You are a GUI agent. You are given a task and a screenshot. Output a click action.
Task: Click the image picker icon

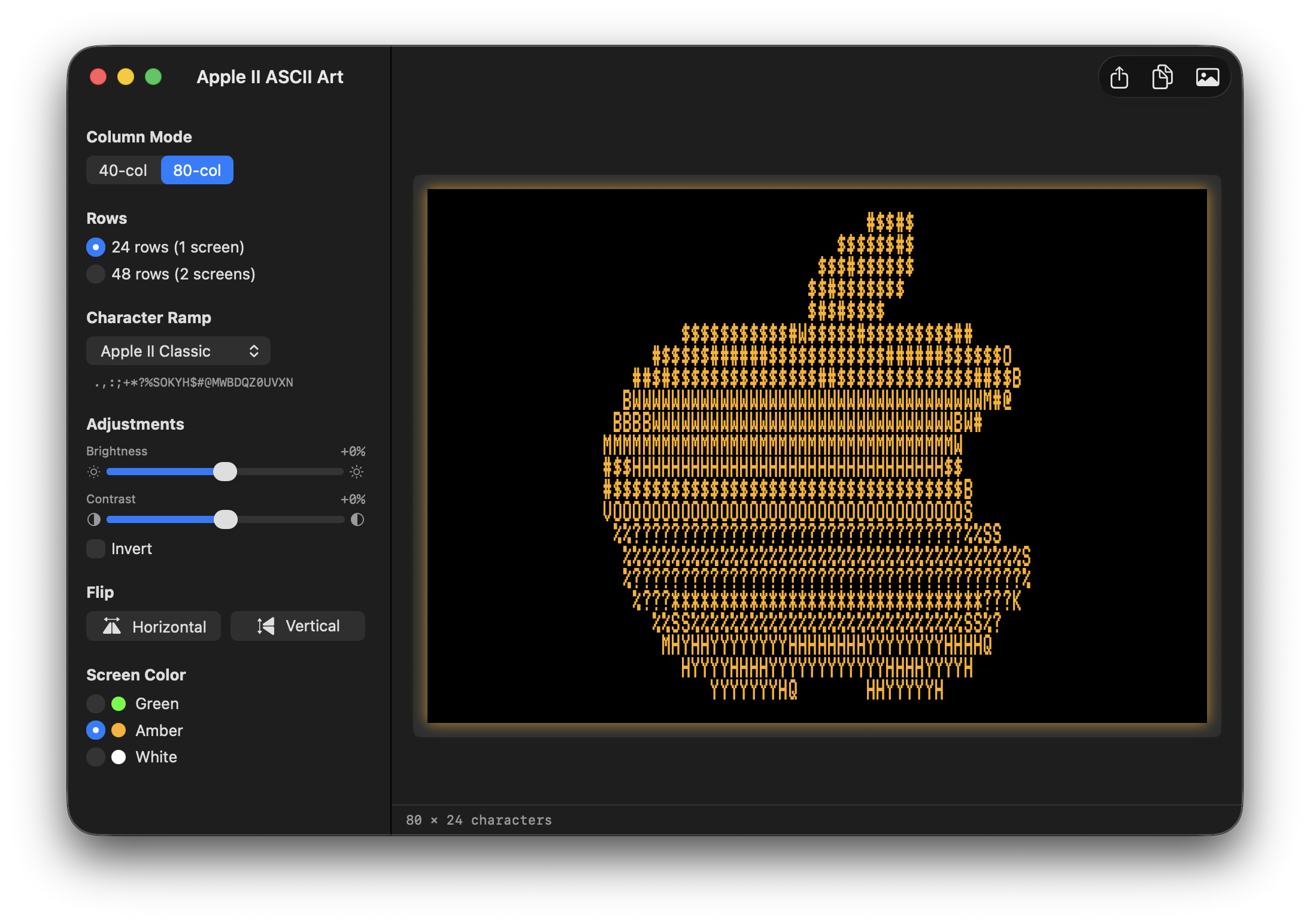1207,77
